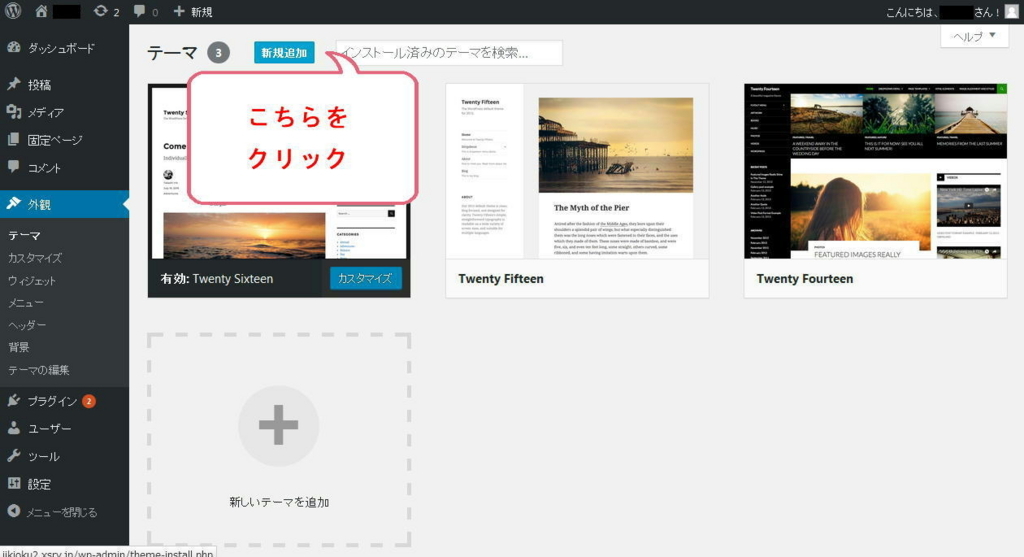The image size is (1024, 557).
Task: Click 新しいテーマを追加 text
Action: tap(279, 502)
